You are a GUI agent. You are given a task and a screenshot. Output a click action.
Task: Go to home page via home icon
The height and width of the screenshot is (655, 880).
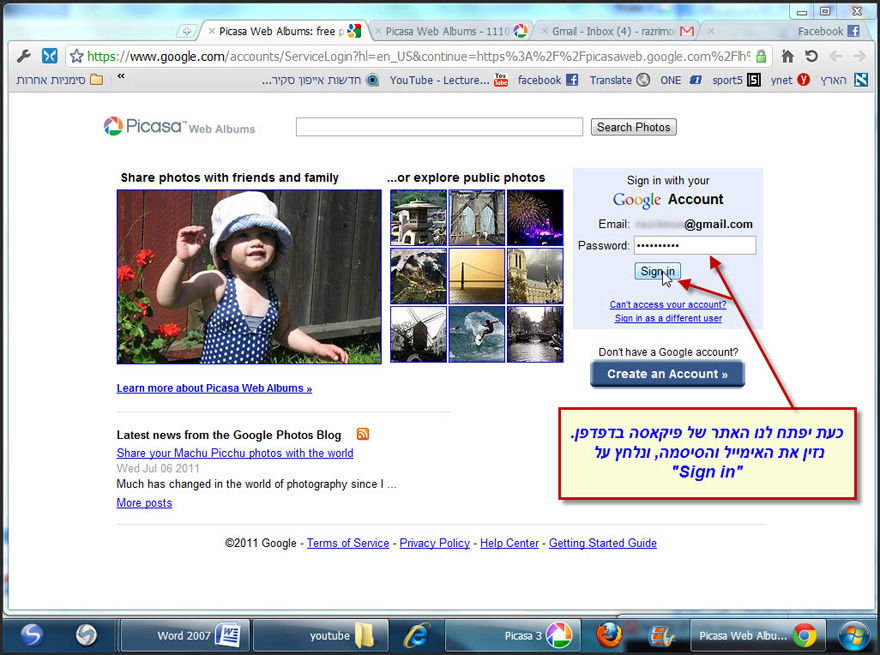[788, 56]
